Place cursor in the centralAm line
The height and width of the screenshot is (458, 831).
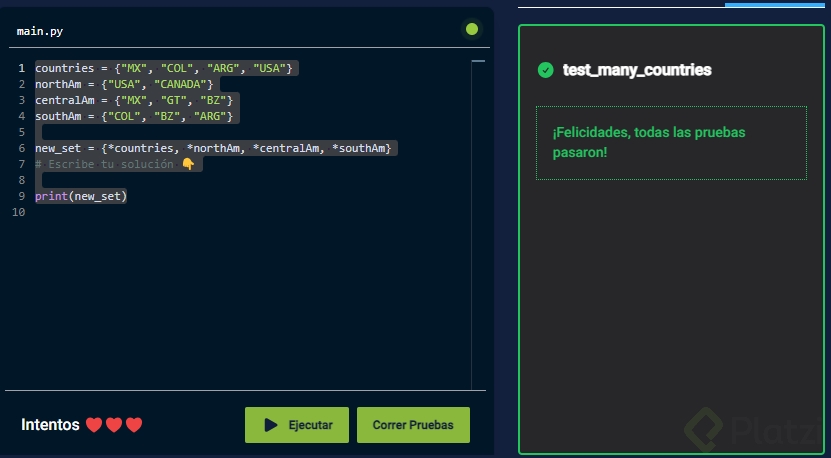coord(134,100)
